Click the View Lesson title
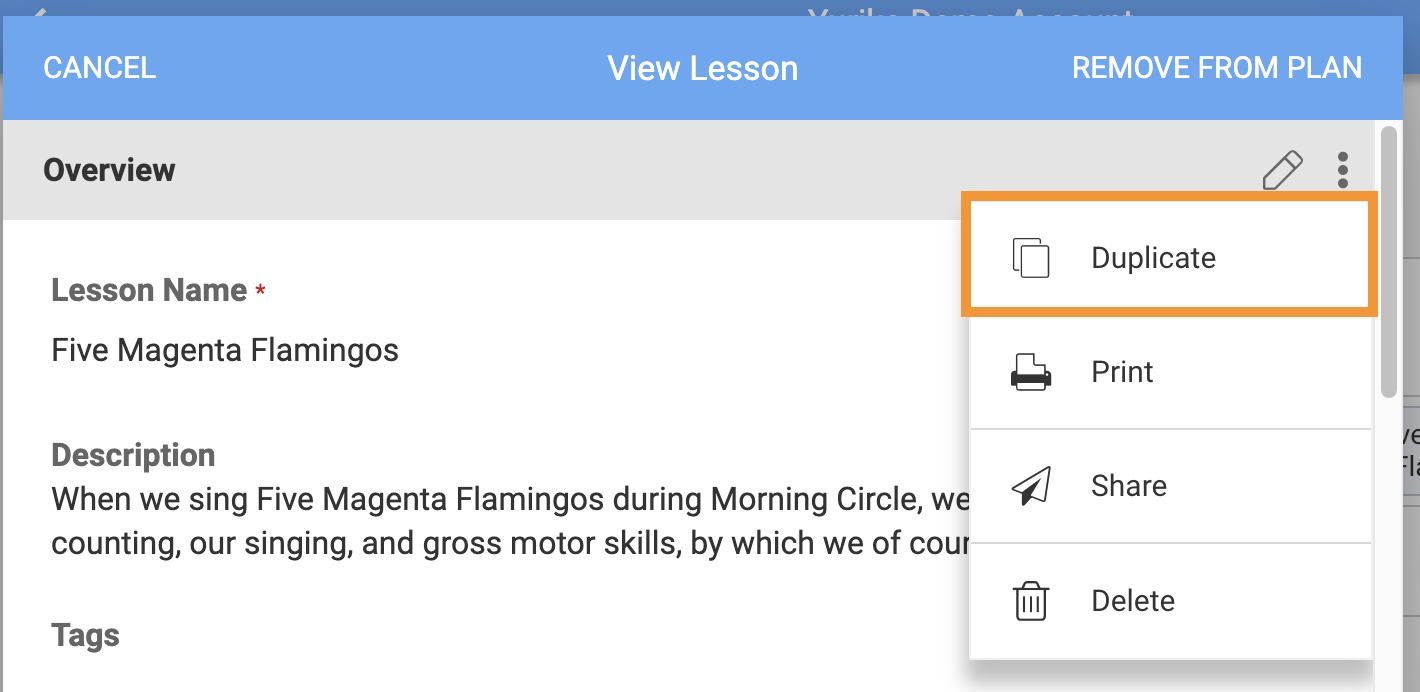The height and width of the screenshot is (692, 1420). [703, 68]
